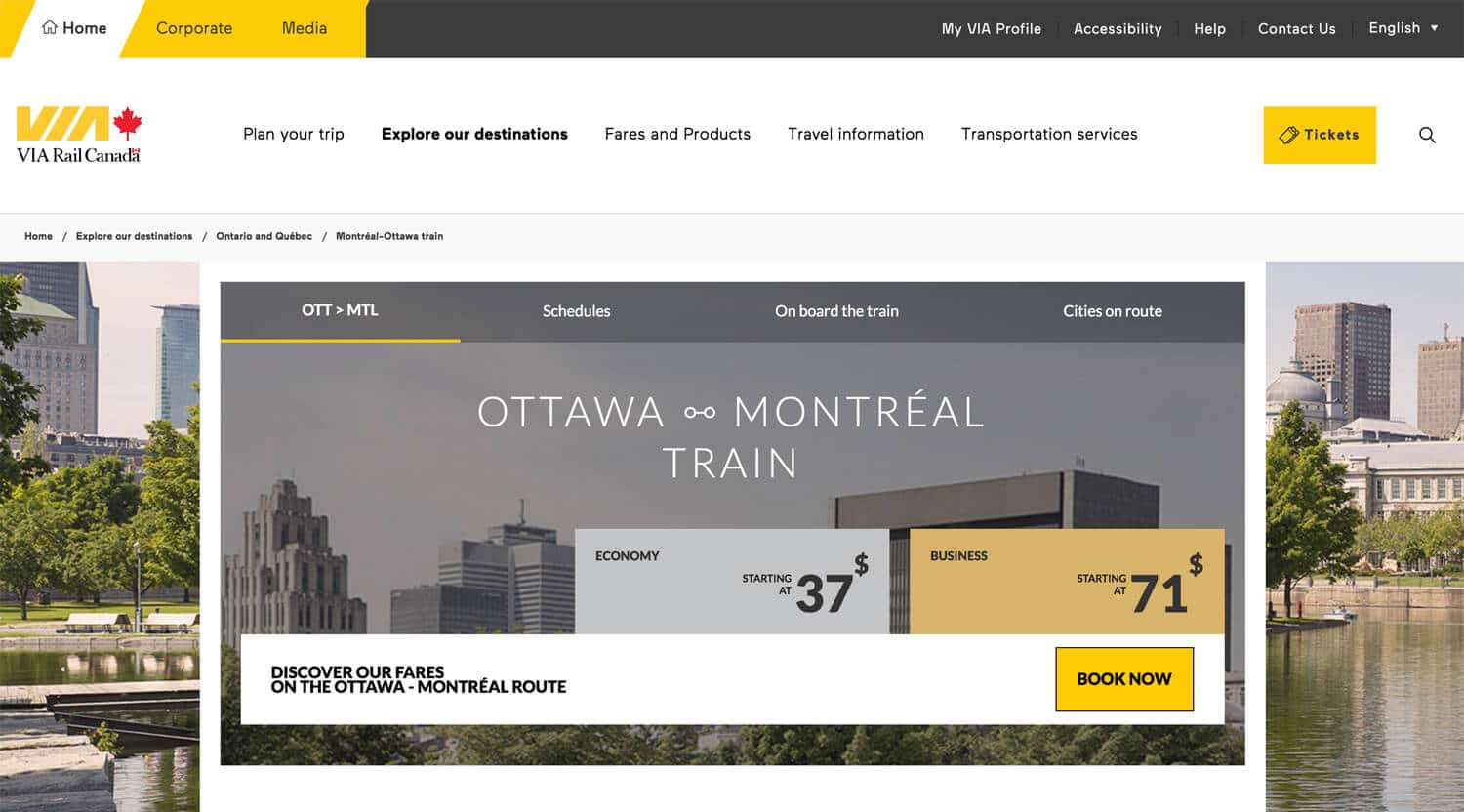This screenshot has height=812, width=1464.
Task: Open Travel information menu
Action: pos(856,134)
